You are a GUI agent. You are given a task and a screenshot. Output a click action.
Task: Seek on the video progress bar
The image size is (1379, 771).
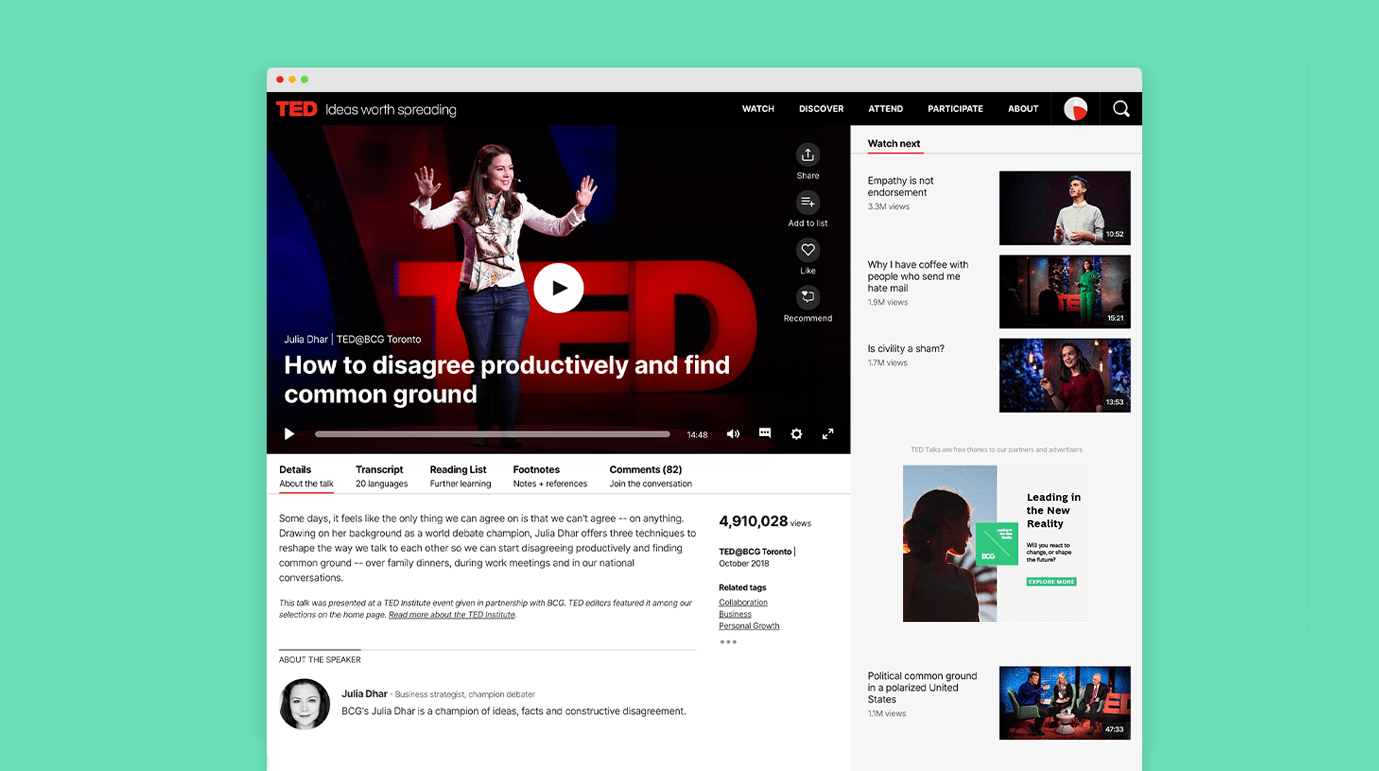(x=492, y=434)
